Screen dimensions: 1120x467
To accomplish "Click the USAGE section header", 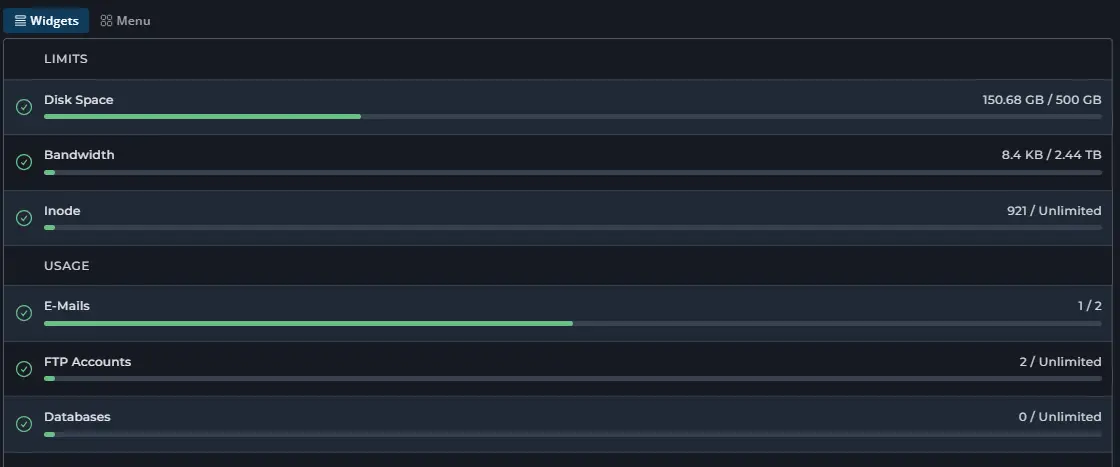I will [x=67, y=266].
